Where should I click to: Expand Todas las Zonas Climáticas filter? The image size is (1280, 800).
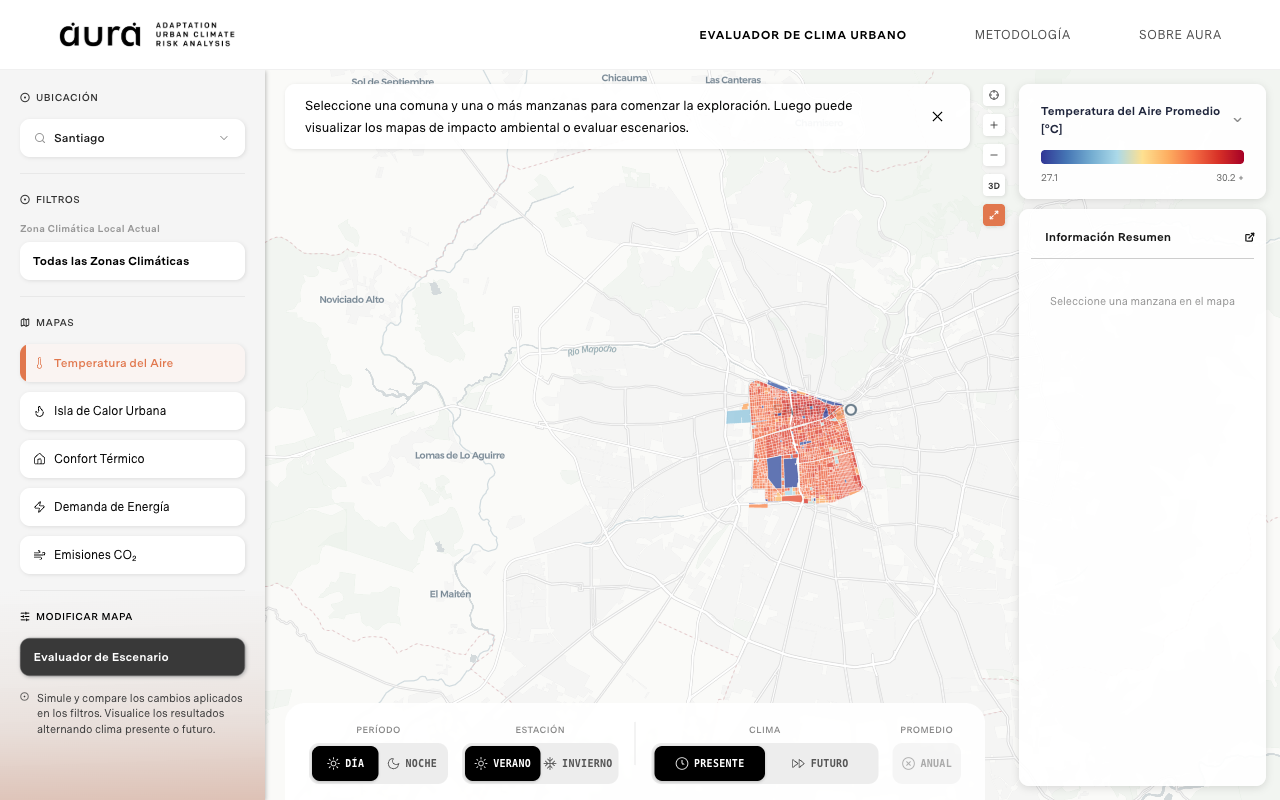click(x=132, y=261)
